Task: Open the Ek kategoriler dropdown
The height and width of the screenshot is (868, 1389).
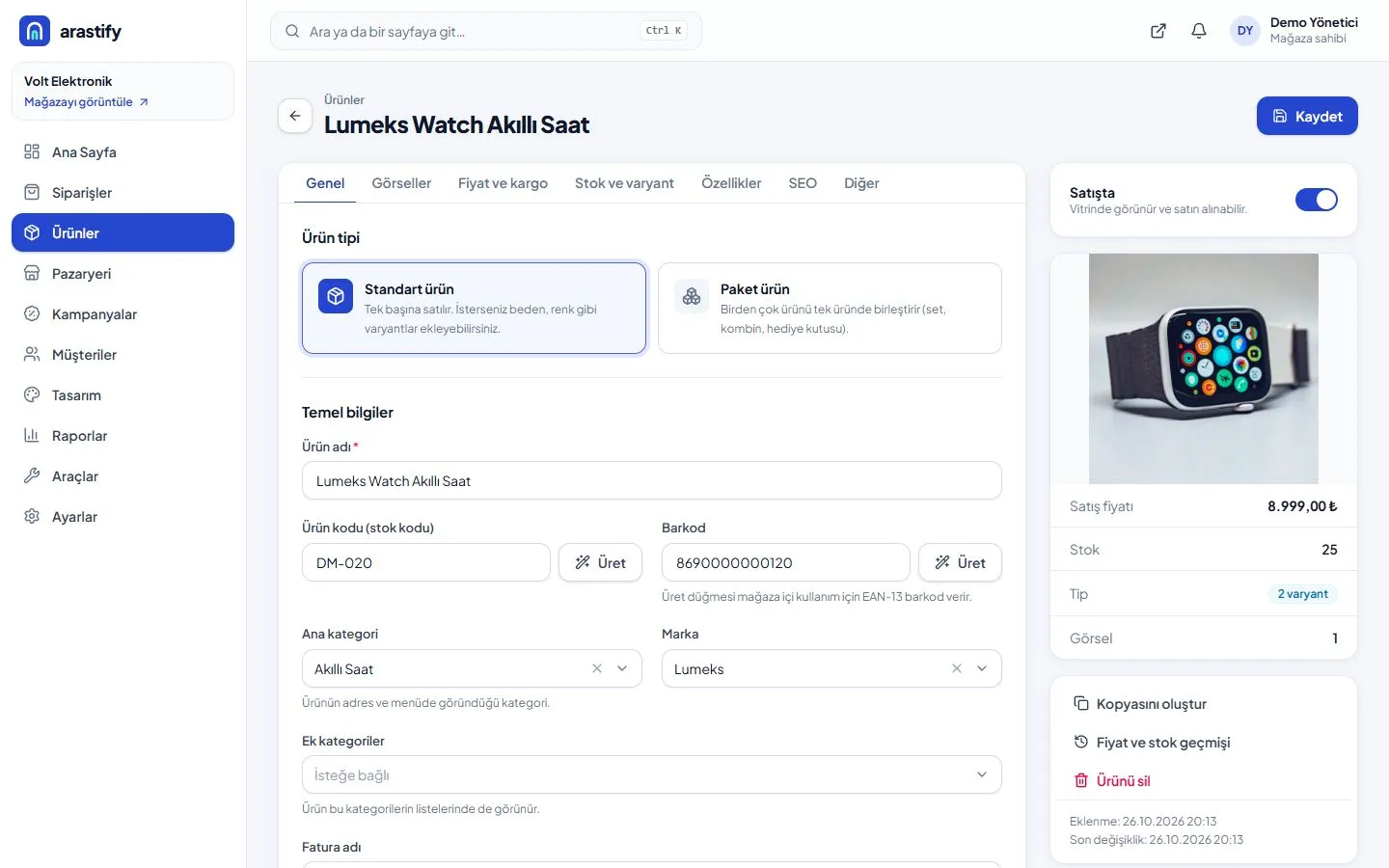Action: 652,774
